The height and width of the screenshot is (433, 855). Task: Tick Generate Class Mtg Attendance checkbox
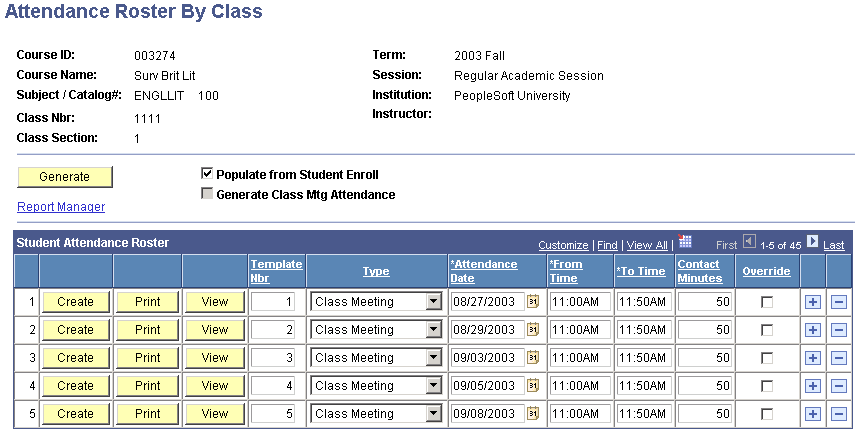pyautogui.click(x=207, y=194)
